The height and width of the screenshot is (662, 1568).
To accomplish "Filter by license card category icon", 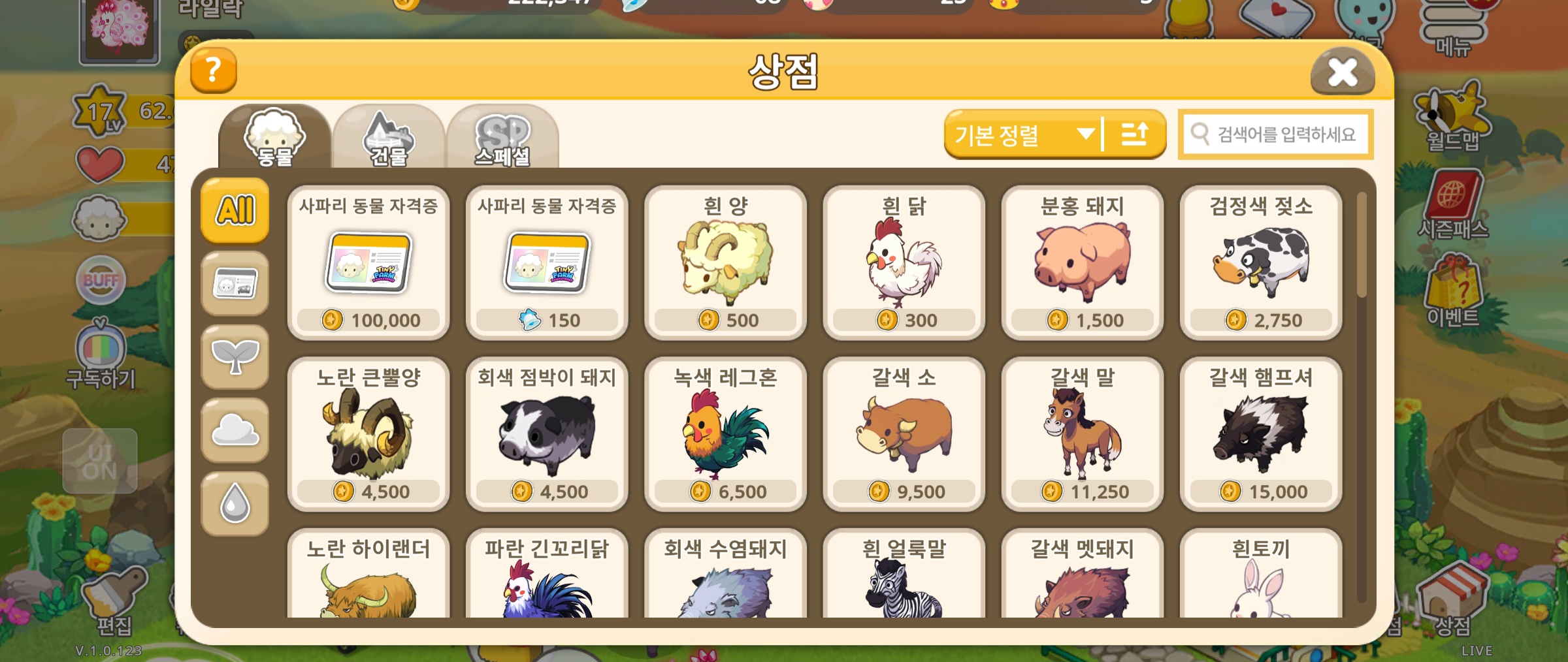I will coord(235,285).
